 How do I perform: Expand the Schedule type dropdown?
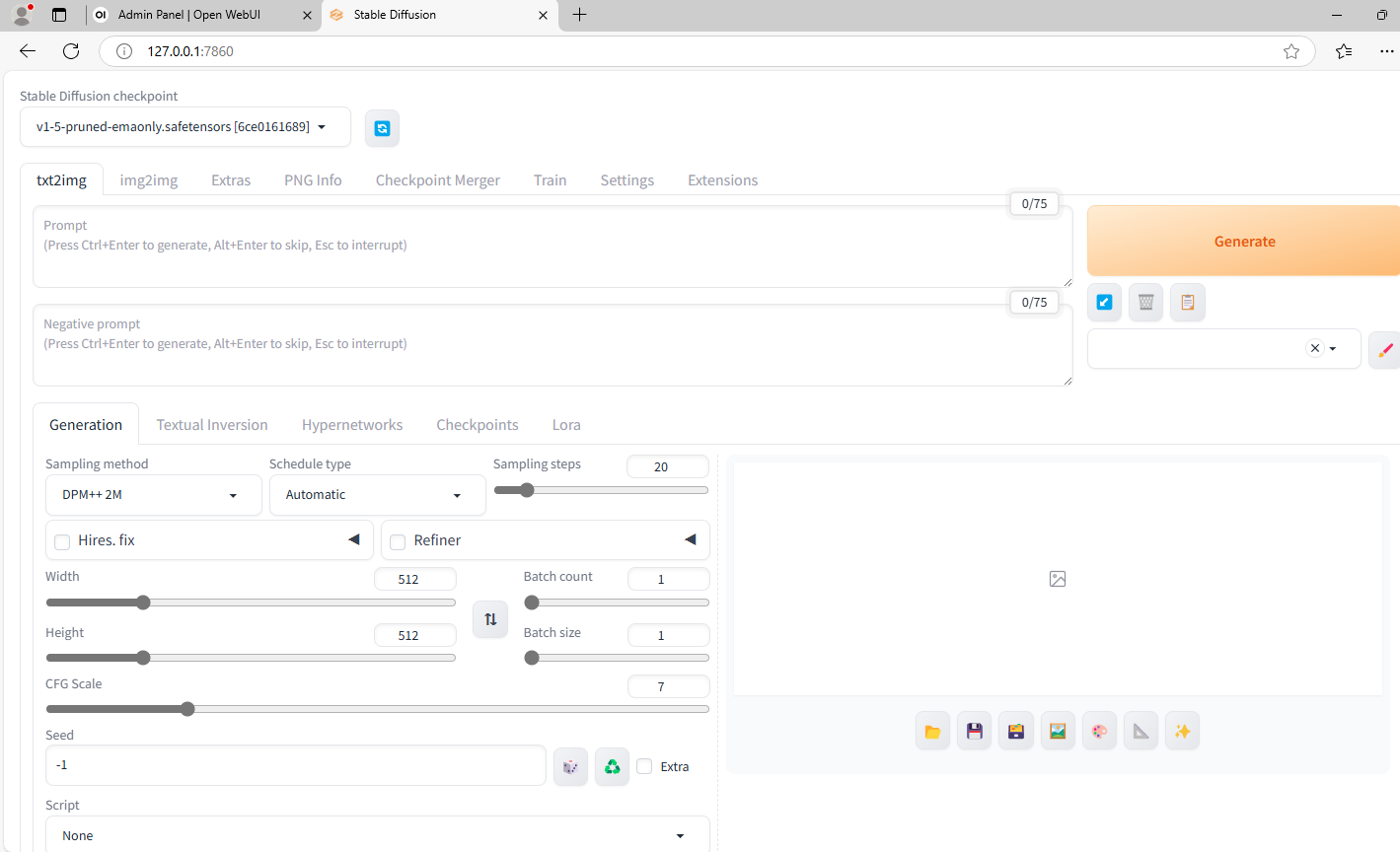point(377,495)
